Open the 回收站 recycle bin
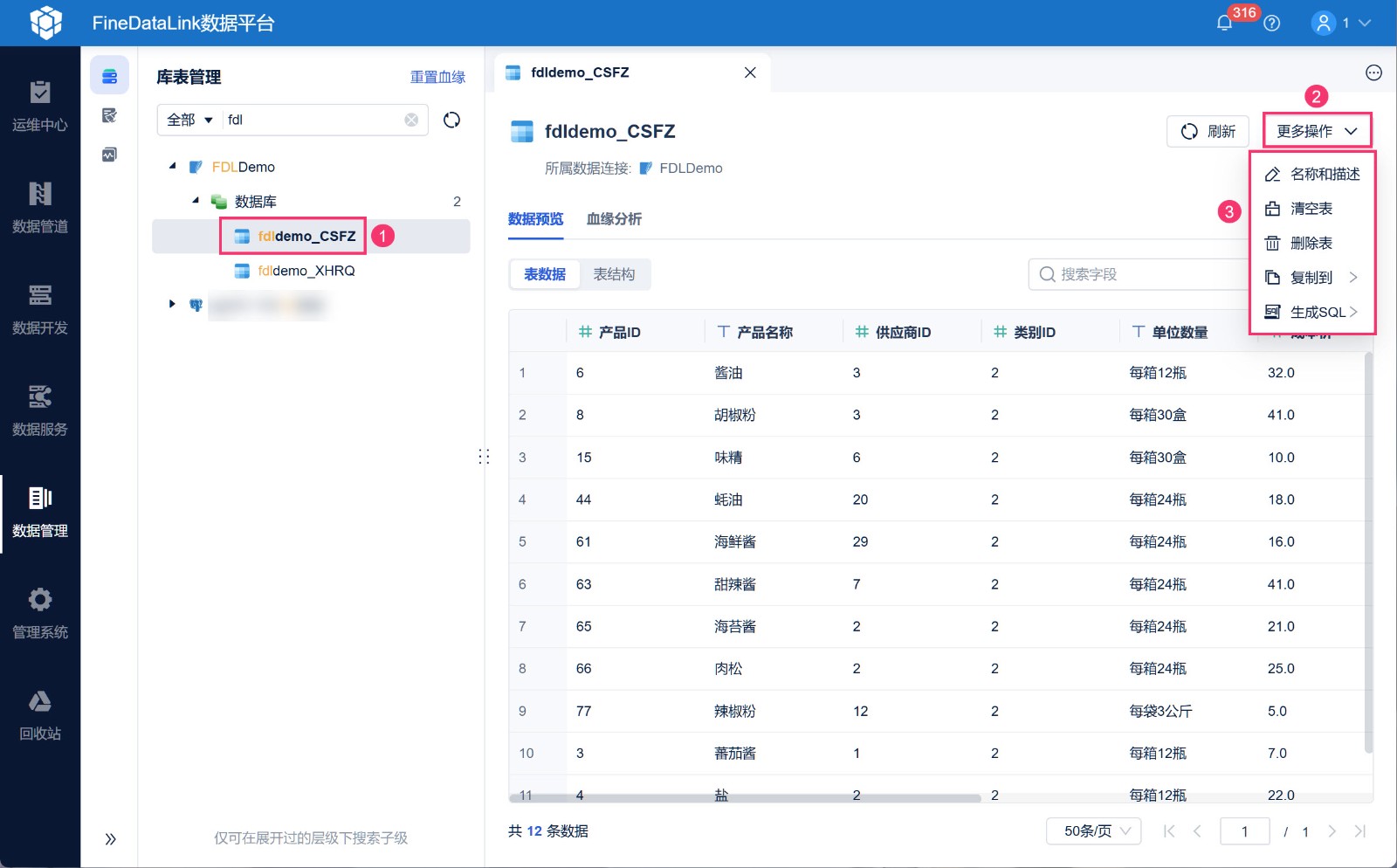 click(x=40, y=714)
